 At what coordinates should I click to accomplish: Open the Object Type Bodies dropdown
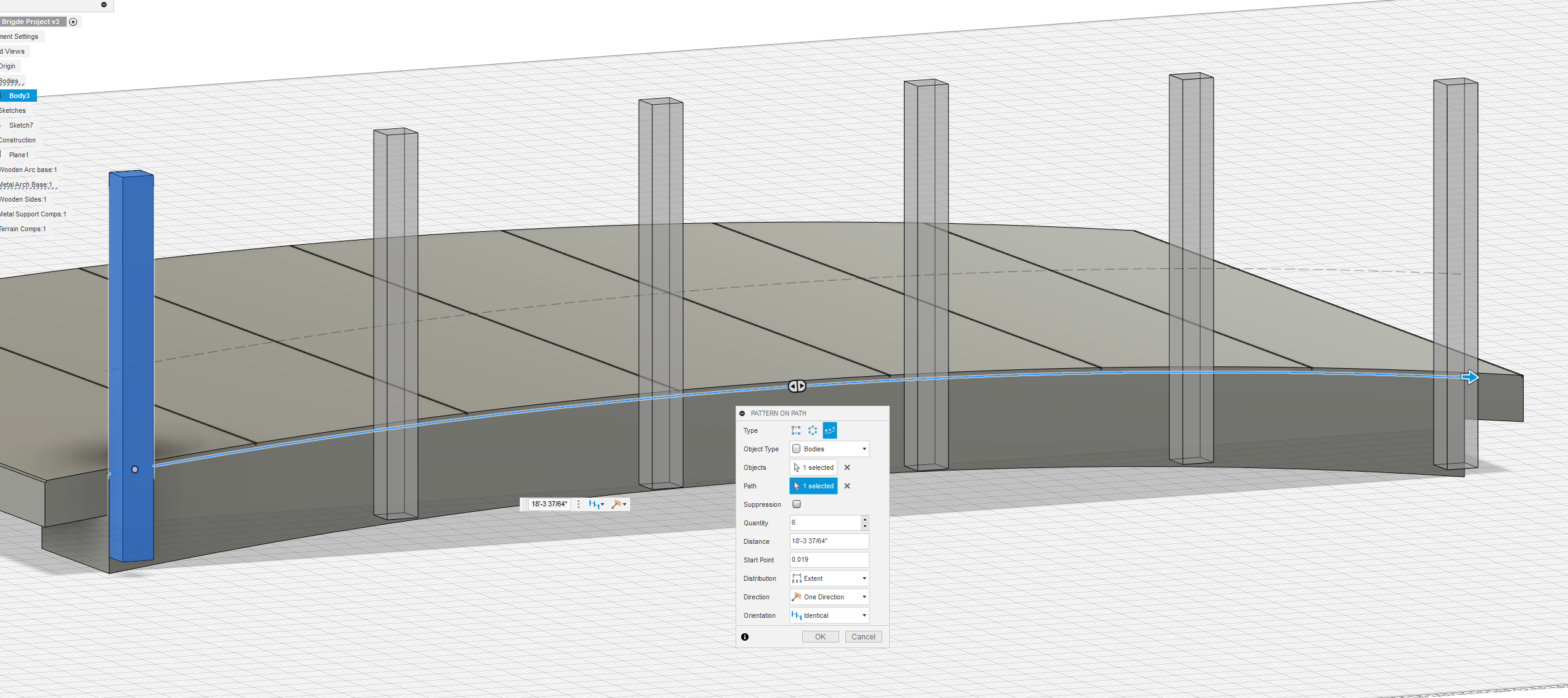pos(829,449)
